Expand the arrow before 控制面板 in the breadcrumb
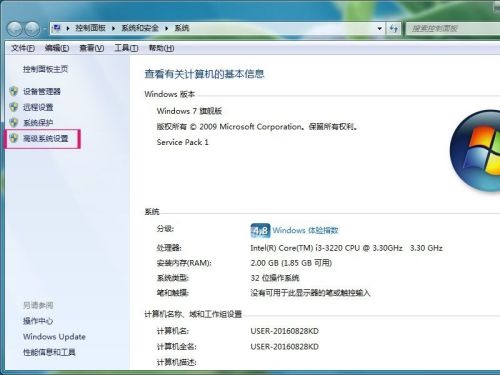The height and width of the screenshot is (375, 500). [x=68, y=28]
